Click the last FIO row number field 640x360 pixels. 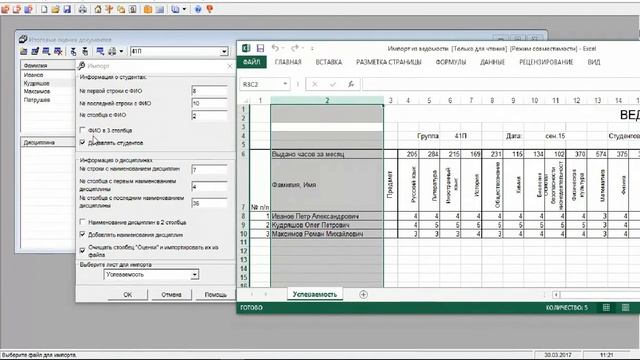point(209,103)
